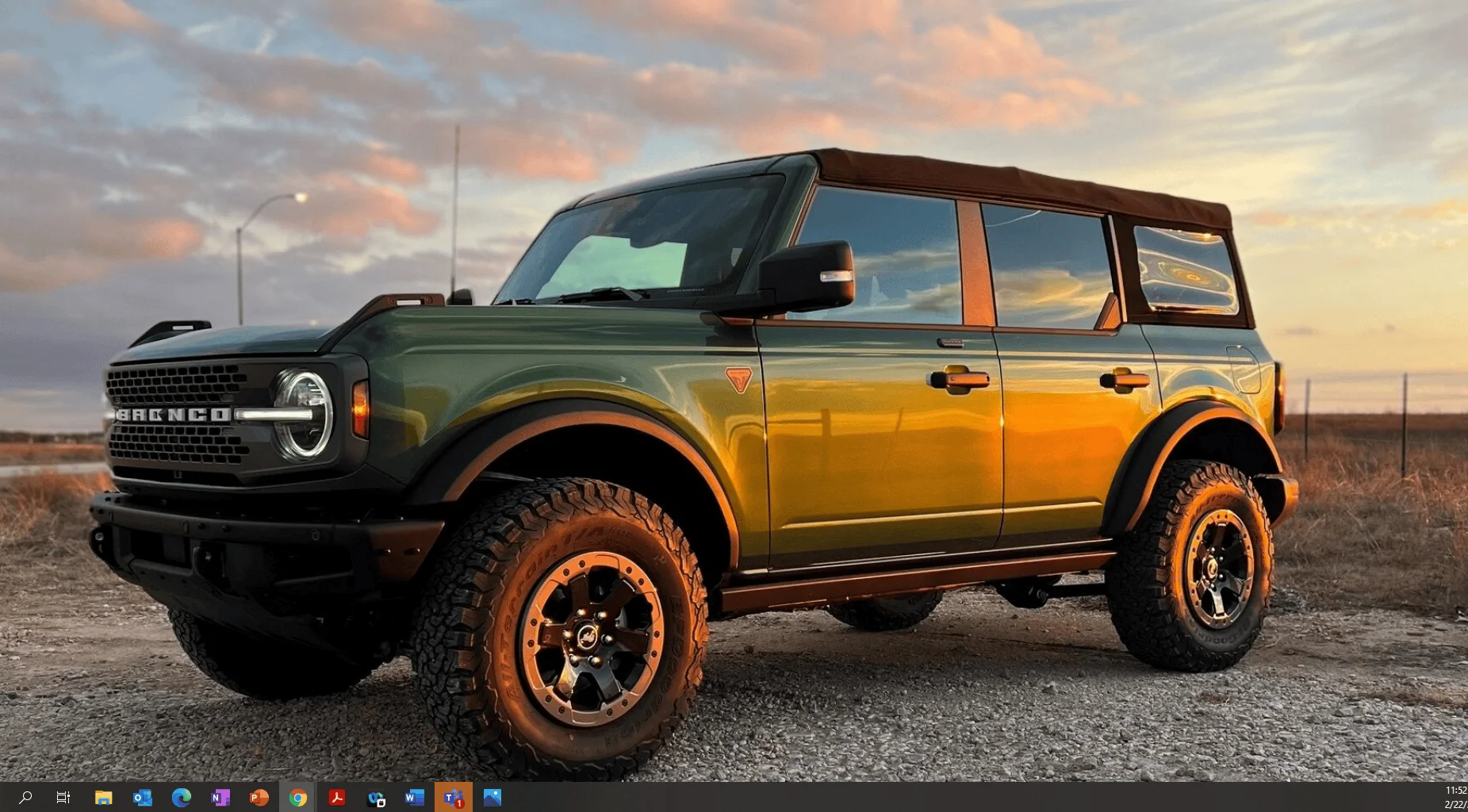
Task: Open Adobe Acrobat from the taskbar
Action: pyautogui.click(x=336, y=797)
